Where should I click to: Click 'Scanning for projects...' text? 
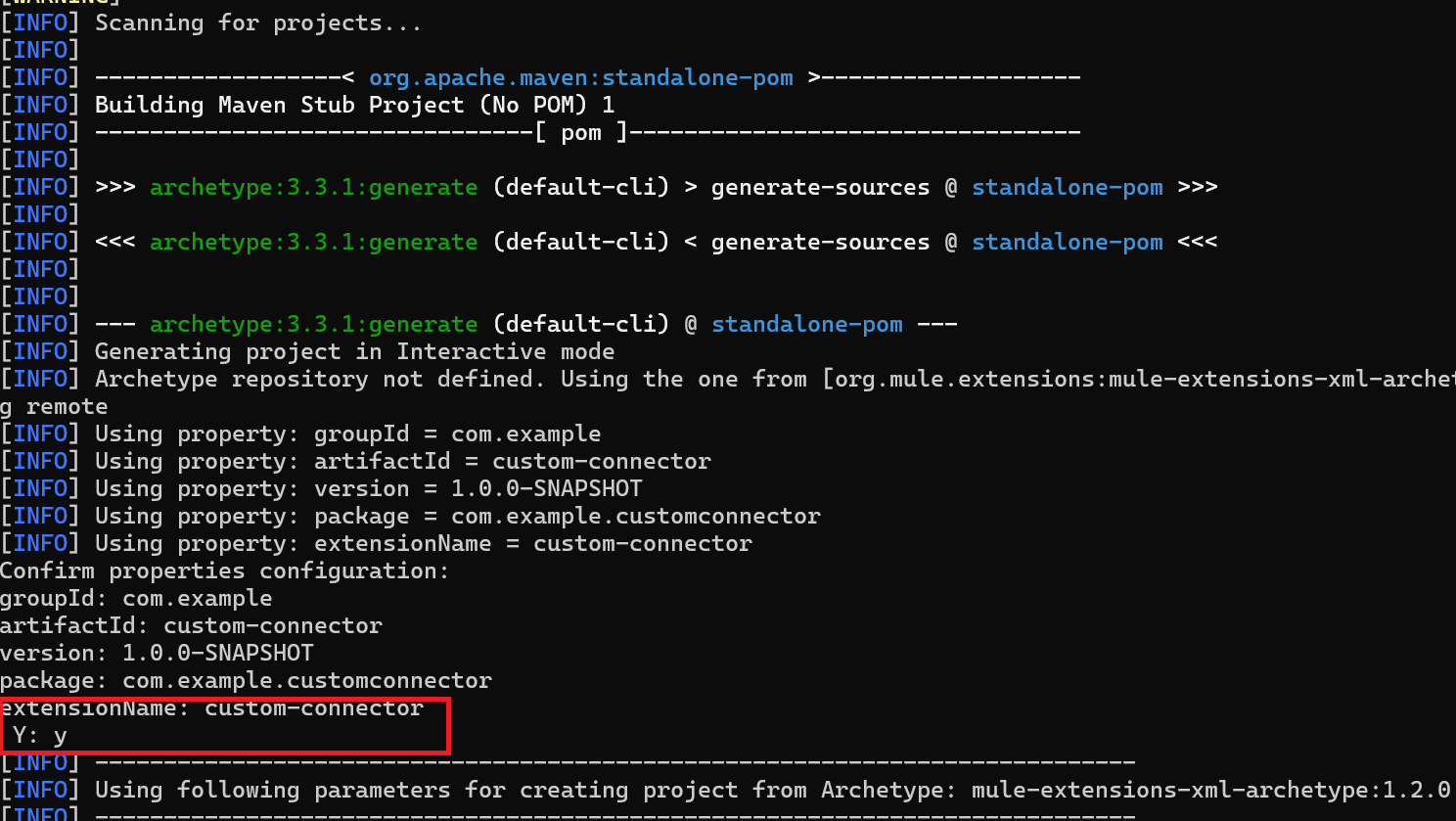coord(258,23)
